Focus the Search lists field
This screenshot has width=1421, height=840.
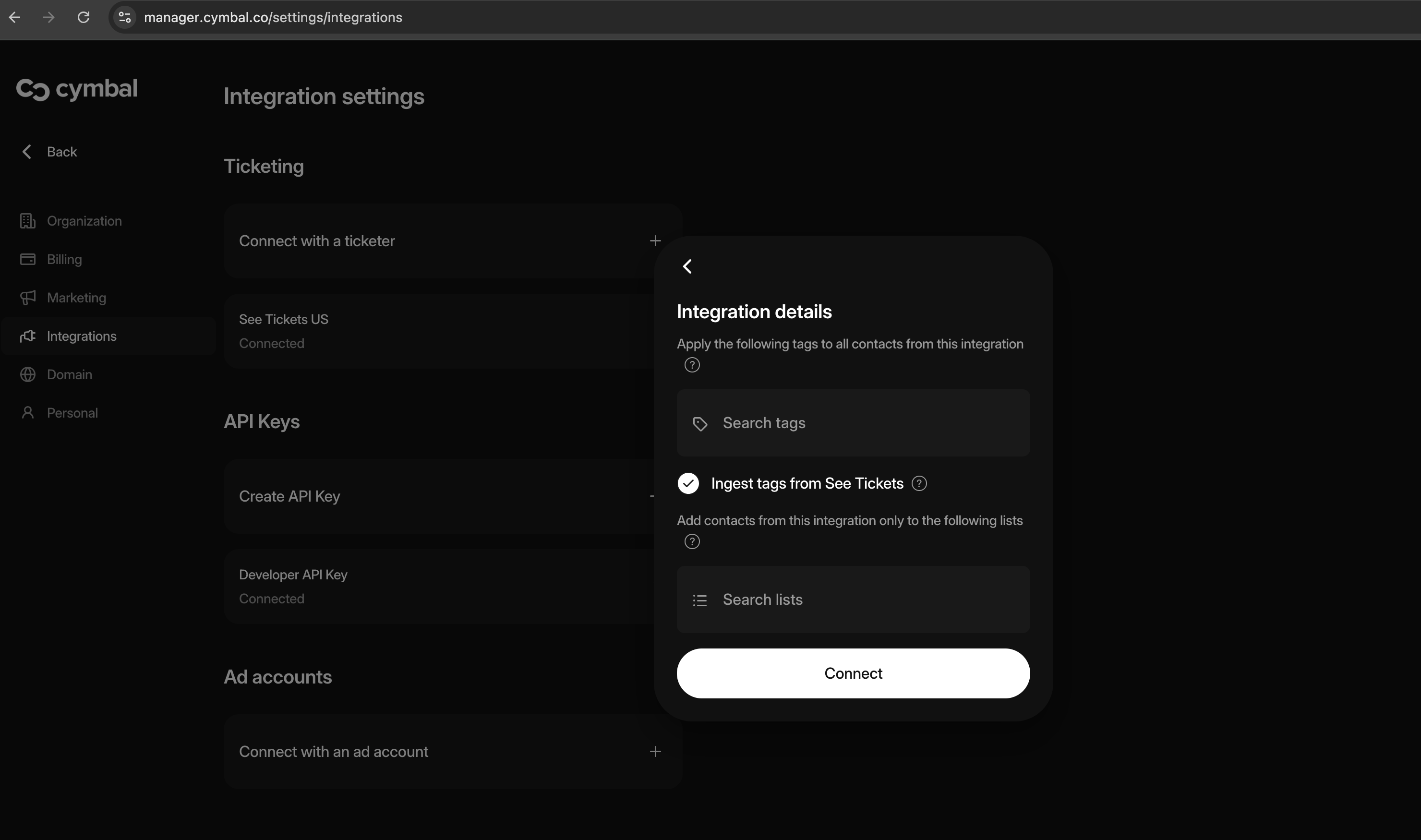[853, 600]
